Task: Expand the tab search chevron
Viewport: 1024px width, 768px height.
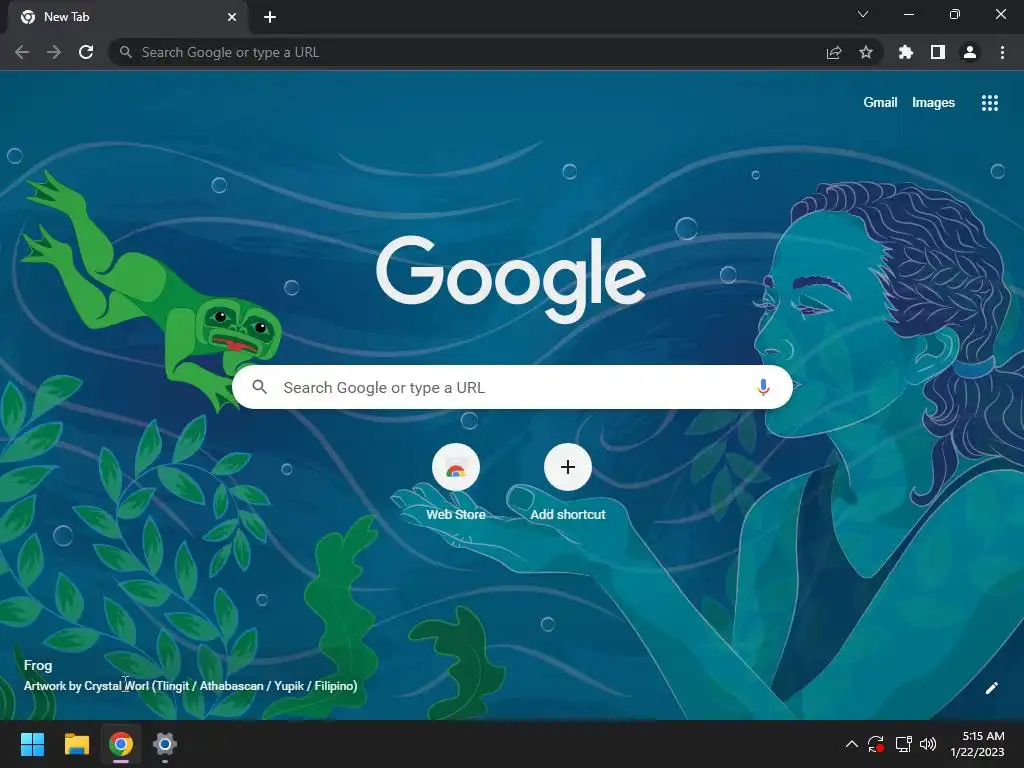Action: tap(863, 14)
